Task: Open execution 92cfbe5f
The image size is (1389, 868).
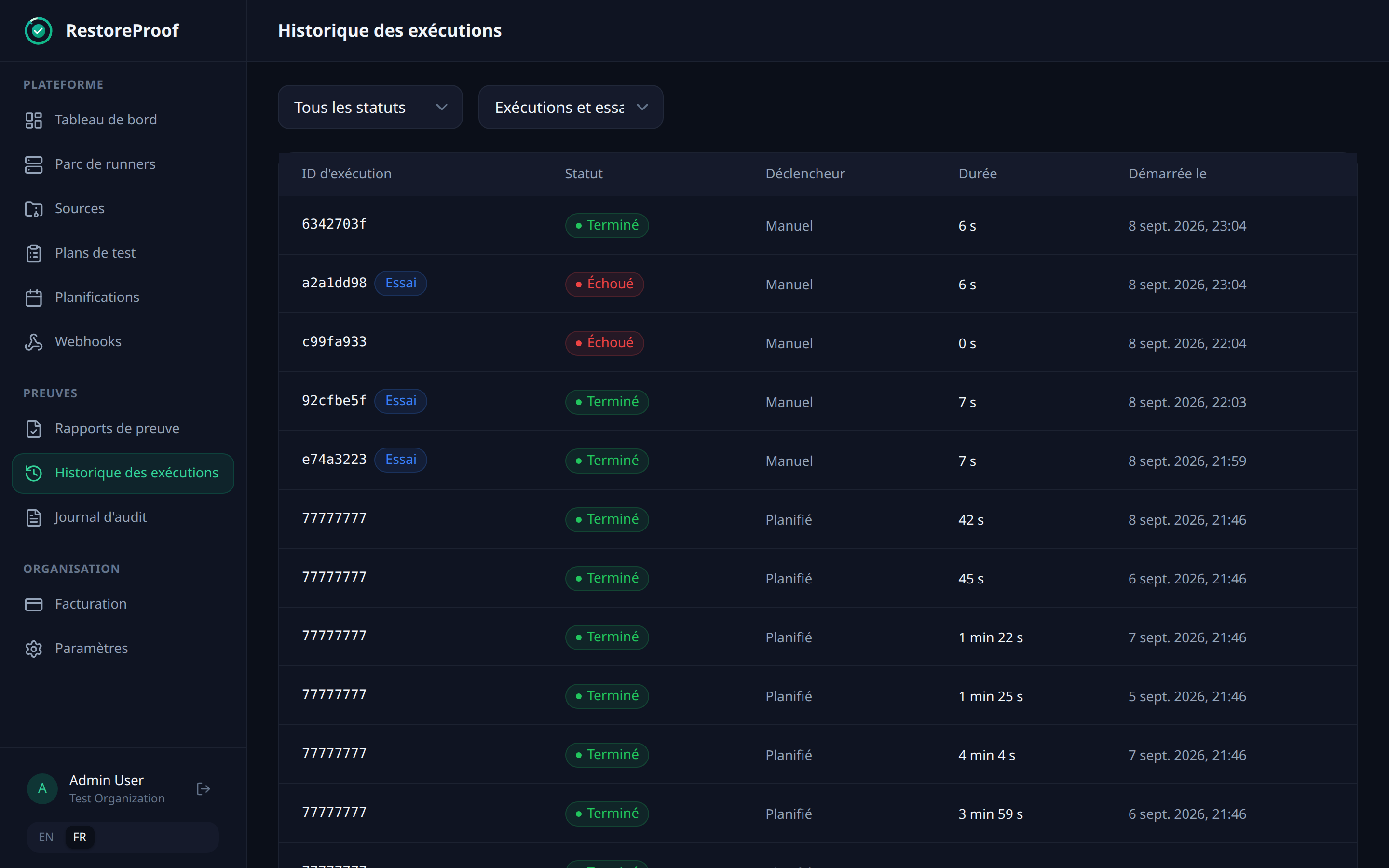Action: [x=334, y=401]
